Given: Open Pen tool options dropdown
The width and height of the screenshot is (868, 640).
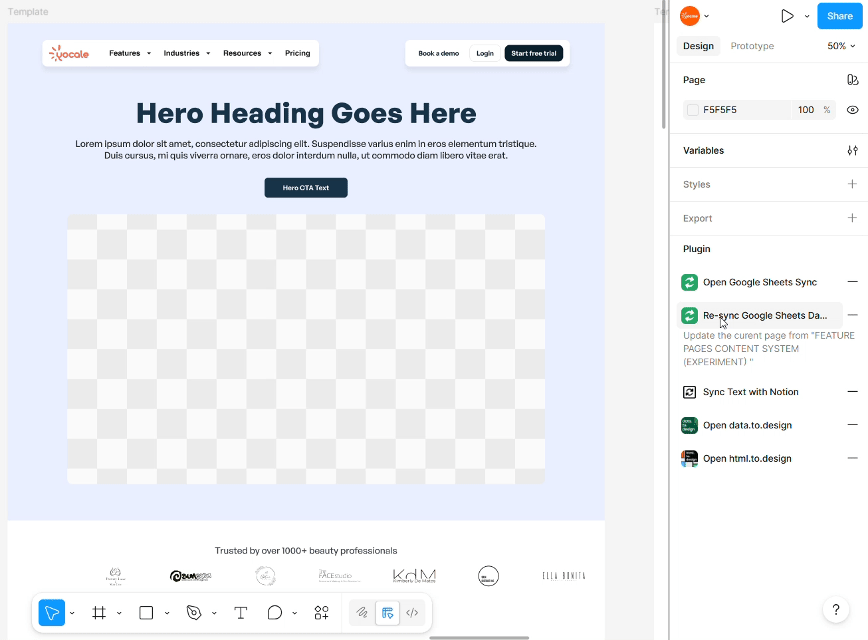Looking at the screenshot, I should pyautogui.click(x=214, y=613).
